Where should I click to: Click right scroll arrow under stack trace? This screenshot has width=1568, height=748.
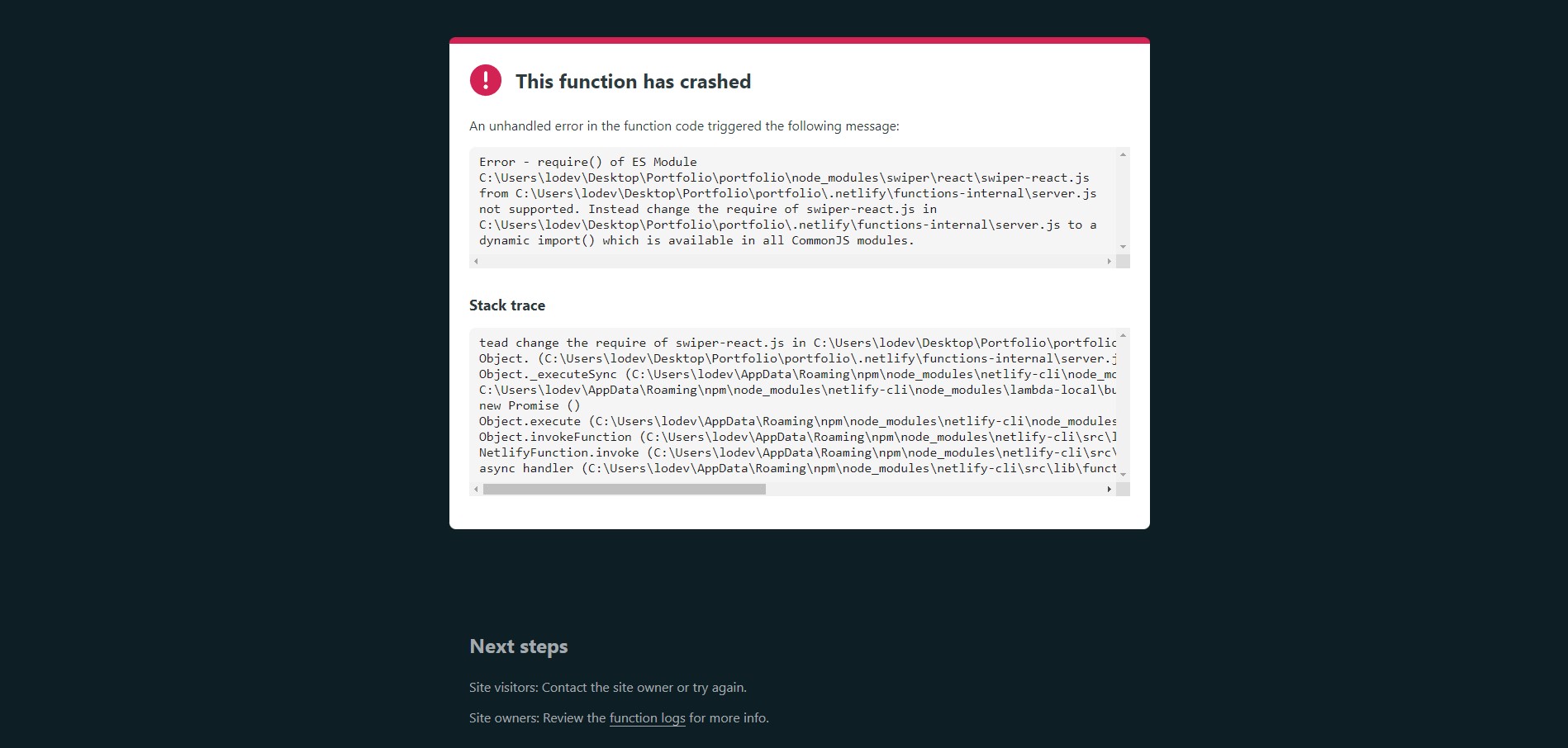click(1109, 489)
